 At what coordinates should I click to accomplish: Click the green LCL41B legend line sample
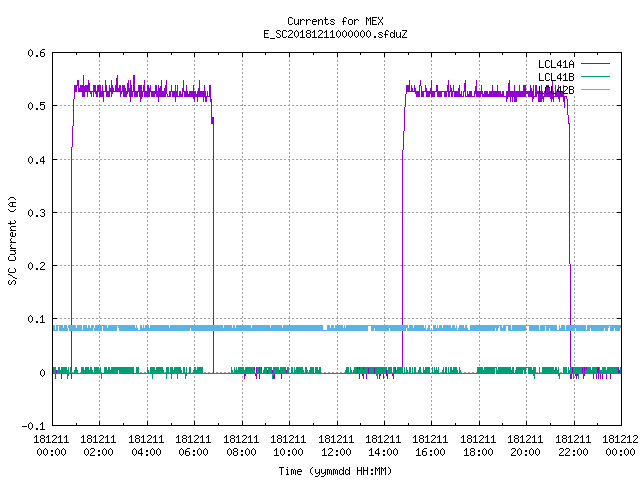595,76
